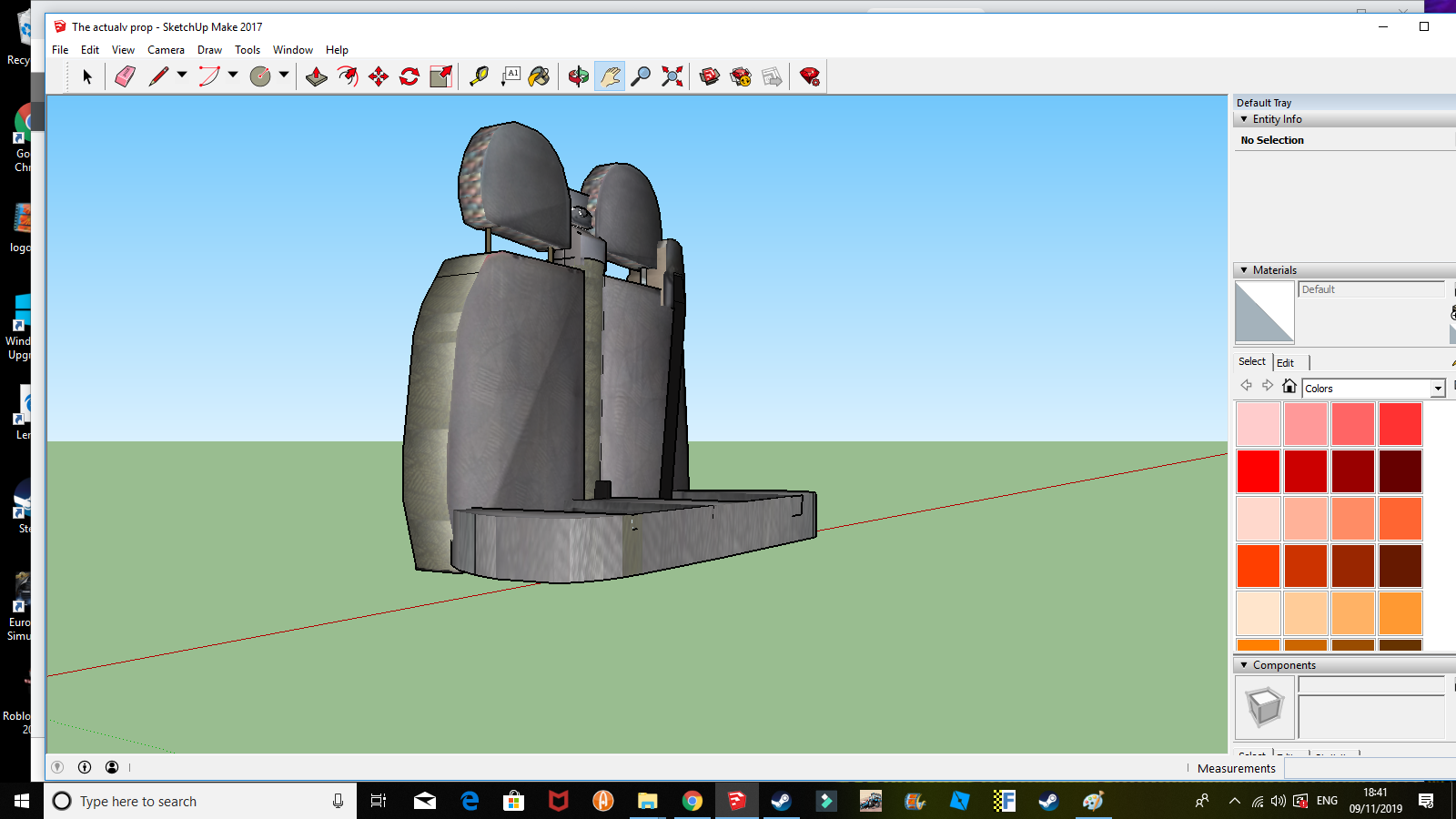Pick the Paint Bucket tool
The image size is (1456, 819).
click(x=540, y=76)
